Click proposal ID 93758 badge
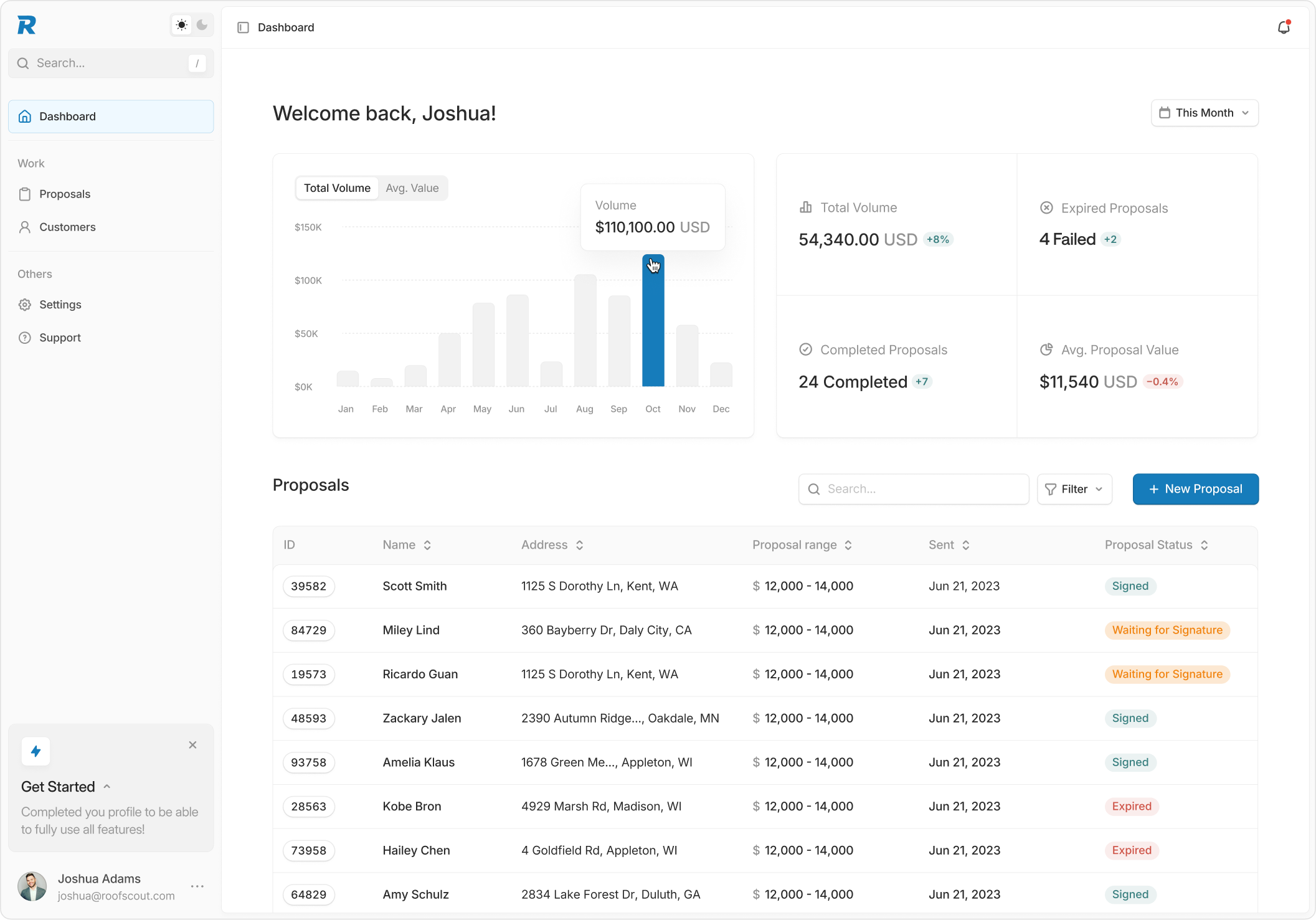 [309, 762]
